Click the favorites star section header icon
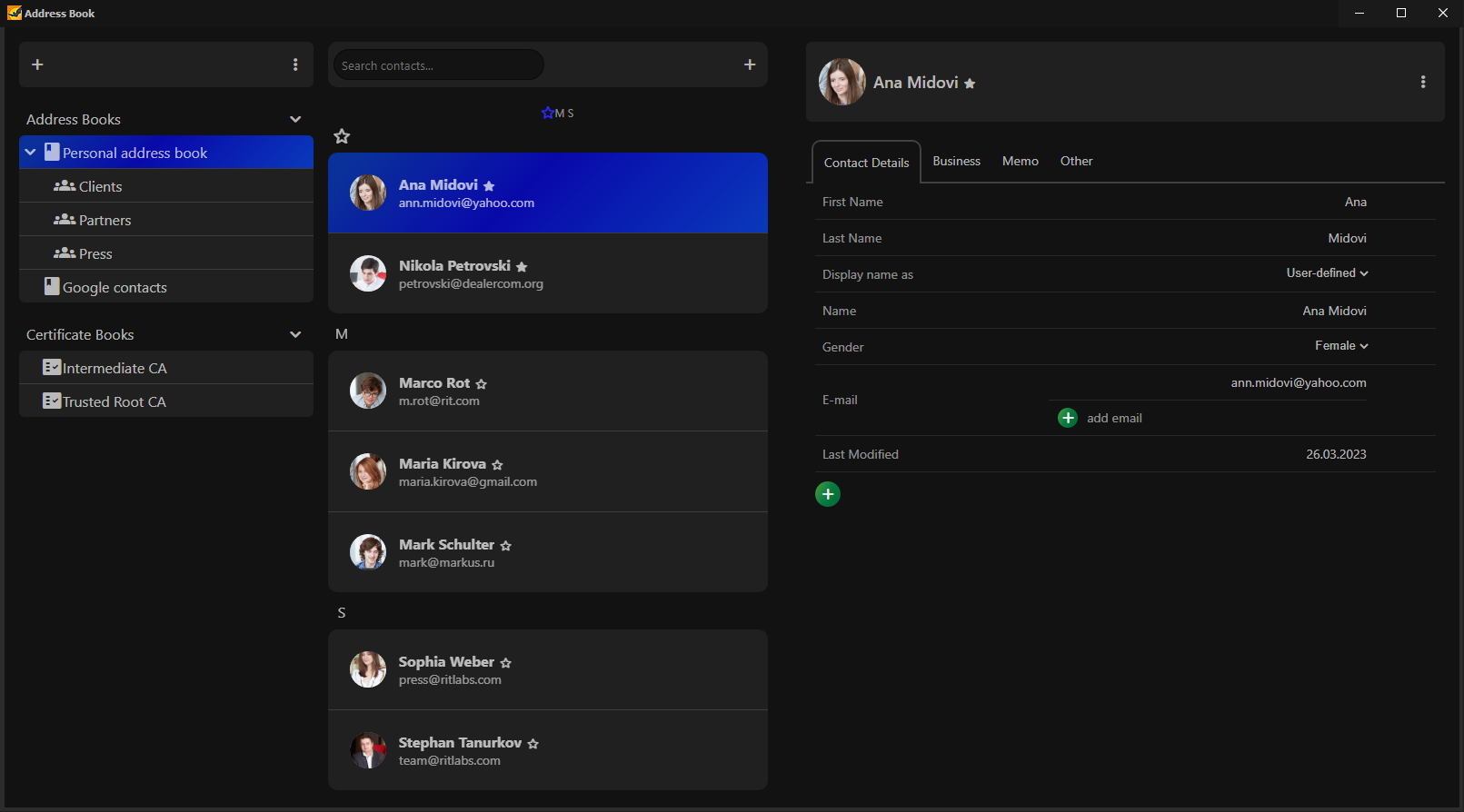 (x=342, y=136)
